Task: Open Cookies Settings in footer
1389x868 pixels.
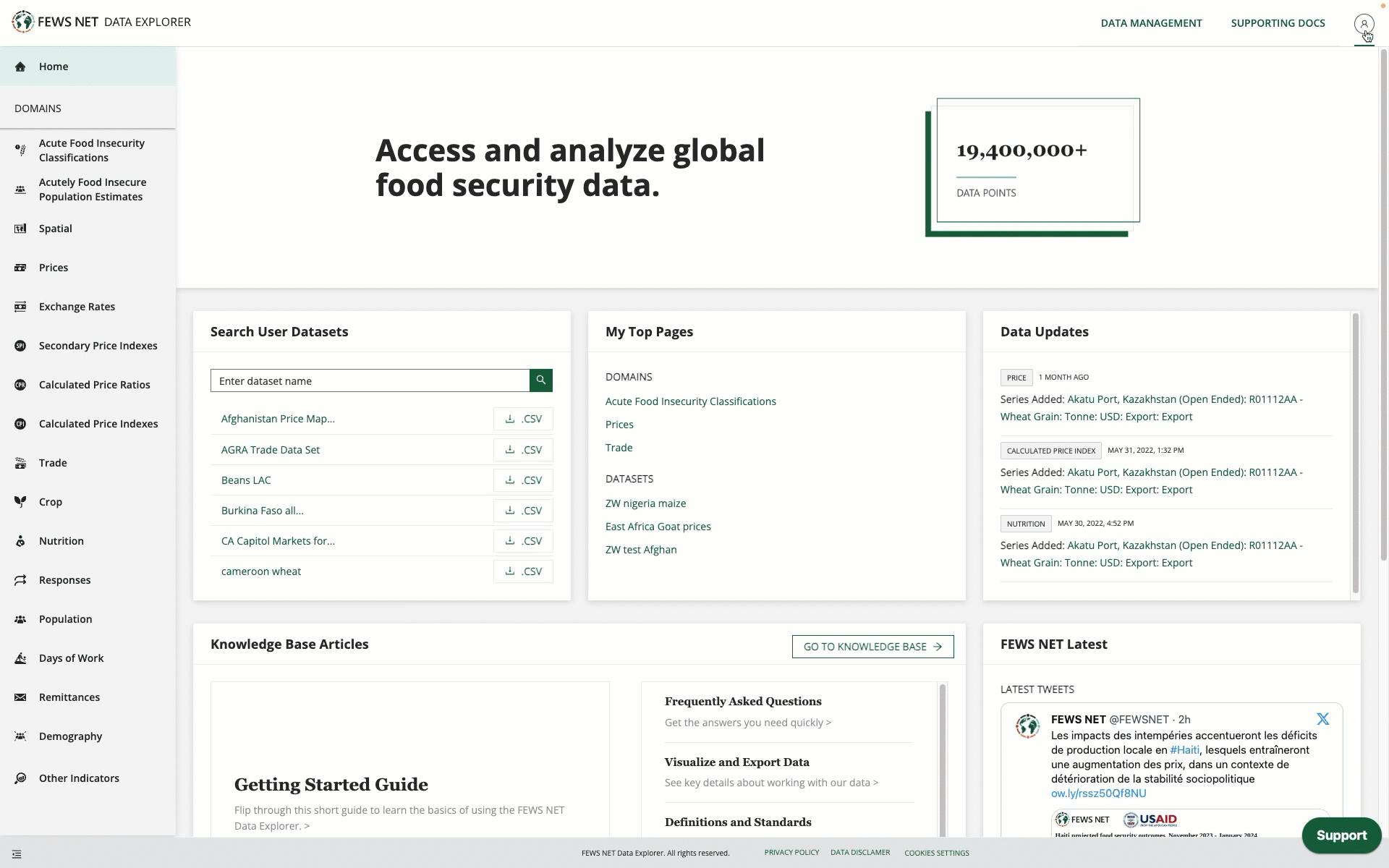Action: pyautogui.click(x=936, y=853)
